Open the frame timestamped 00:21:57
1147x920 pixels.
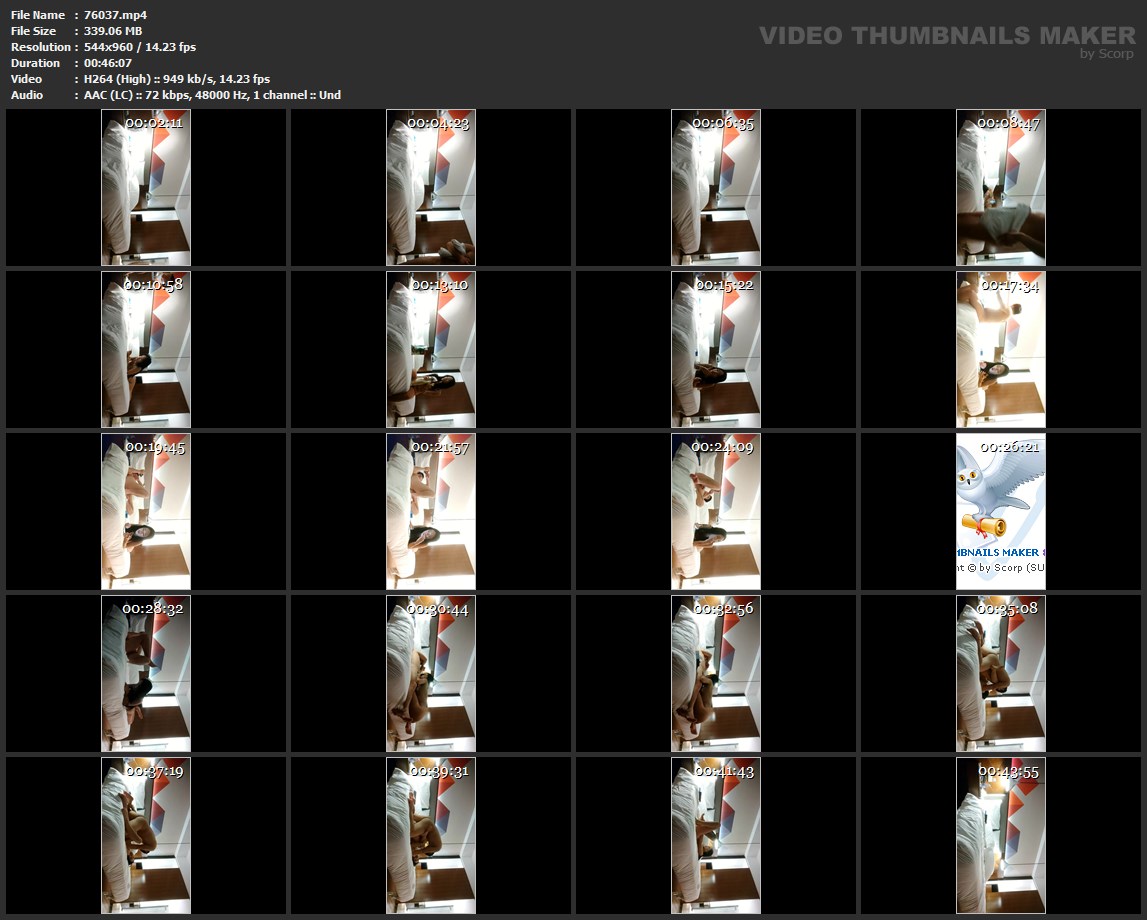[x=431, y=511]
